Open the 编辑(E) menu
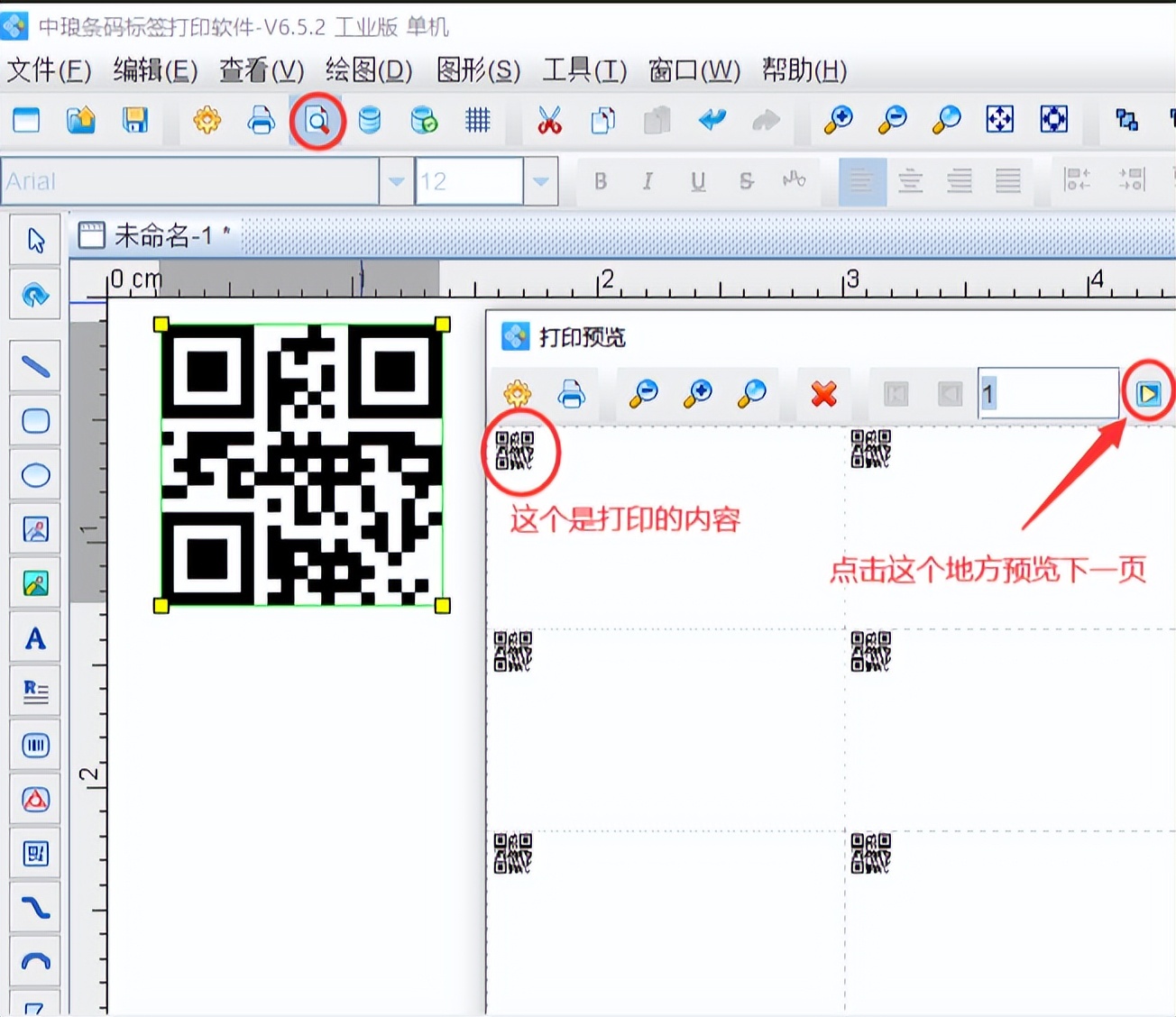Viewport: 1176px width, 1017px height. (x=156, y=70)
